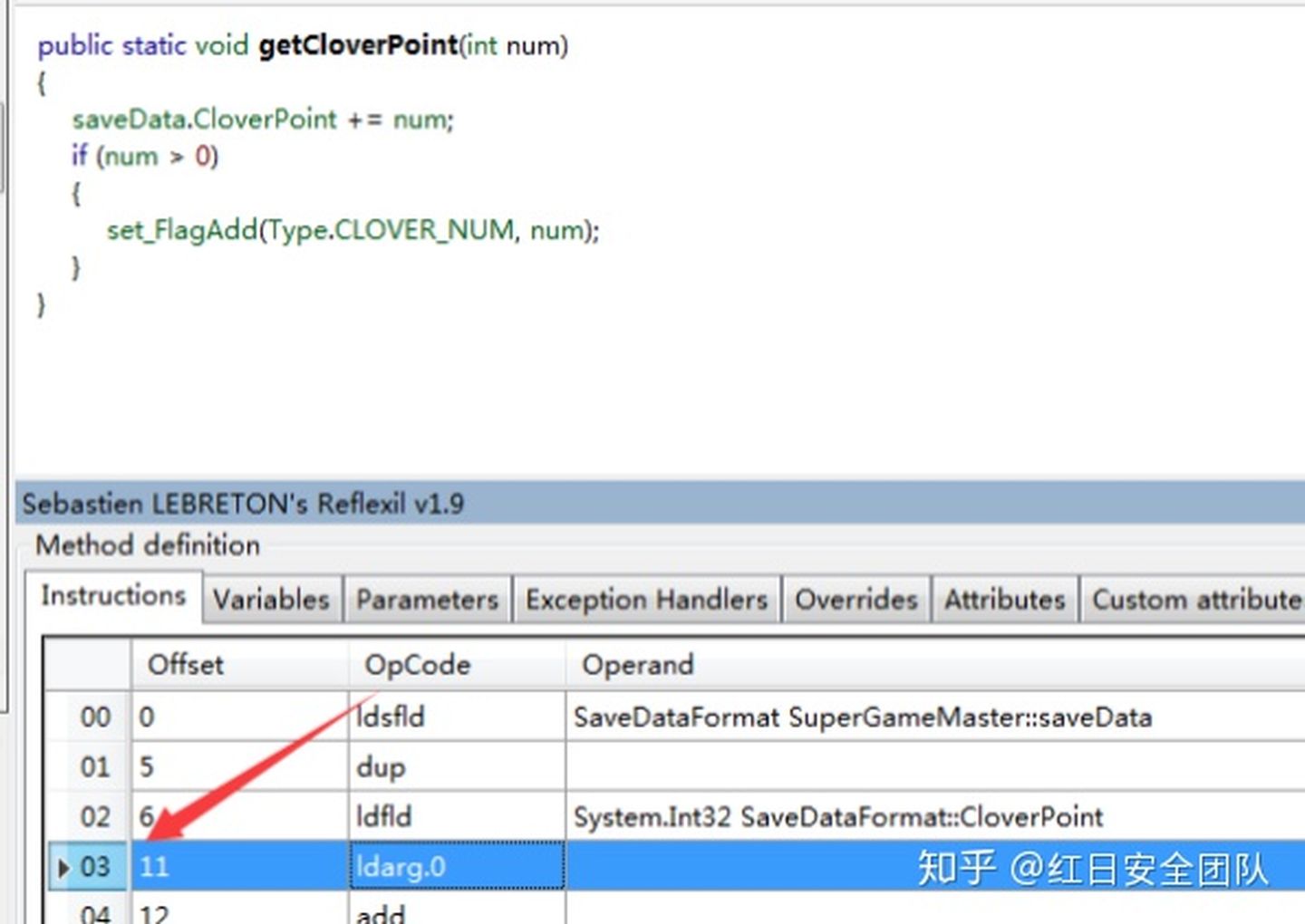Open the Custom attributes tab
This screenshot has height=924, width=1305.
point(1194,600)
